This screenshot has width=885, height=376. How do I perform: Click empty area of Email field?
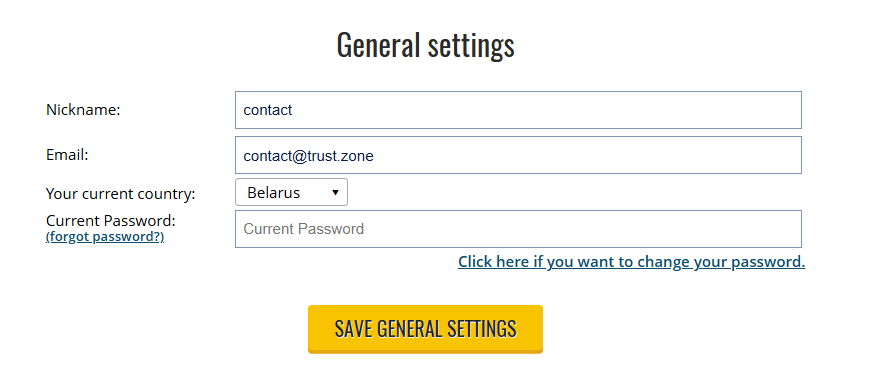pyautogui.click(x=587, y=155)
